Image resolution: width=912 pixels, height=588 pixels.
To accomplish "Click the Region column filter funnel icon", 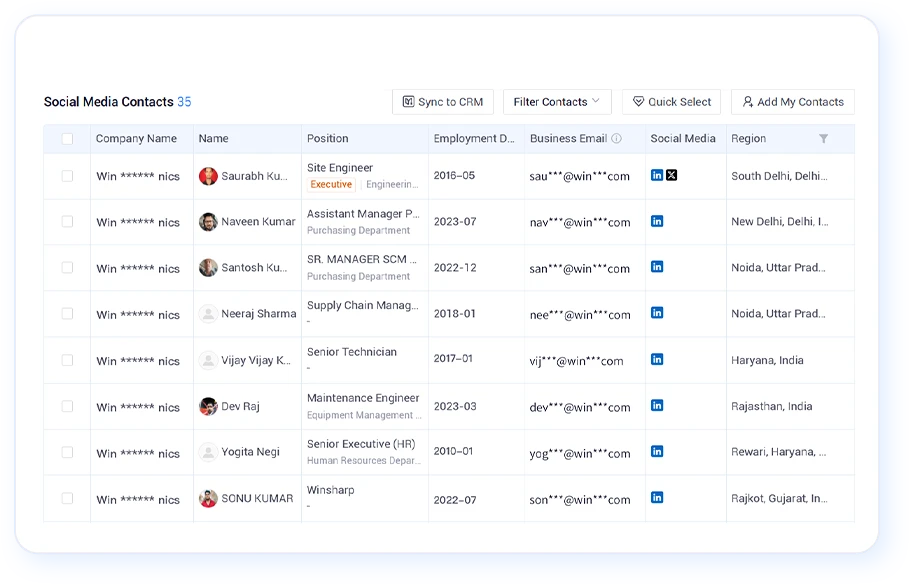I will point(824,138).
